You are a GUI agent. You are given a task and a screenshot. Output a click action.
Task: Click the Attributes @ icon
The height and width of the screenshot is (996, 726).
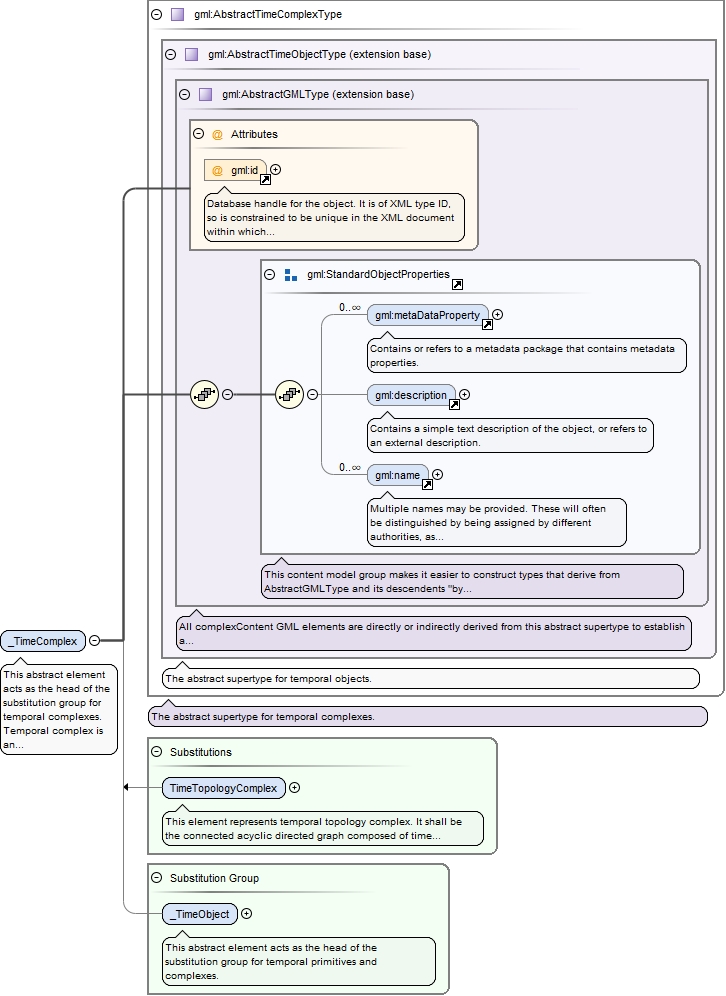coord(217,135)
